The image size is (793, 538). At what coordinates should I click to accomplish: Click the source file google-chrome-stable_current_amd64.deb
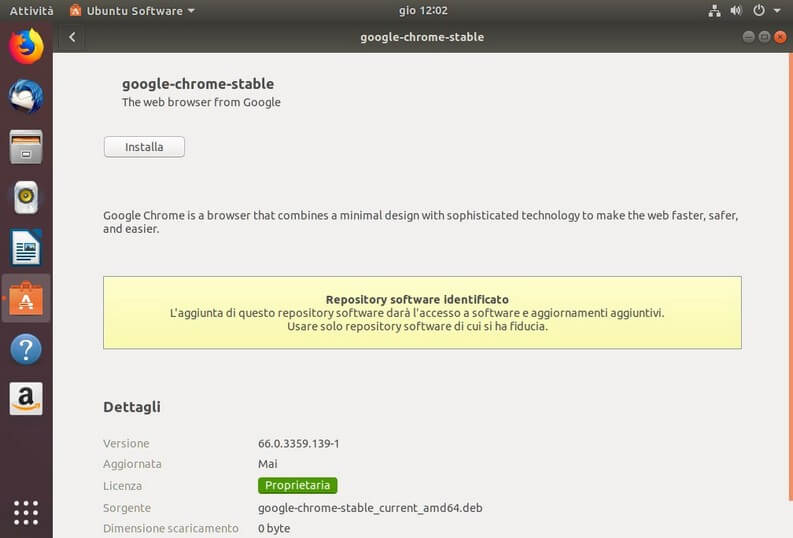[370, 508]
